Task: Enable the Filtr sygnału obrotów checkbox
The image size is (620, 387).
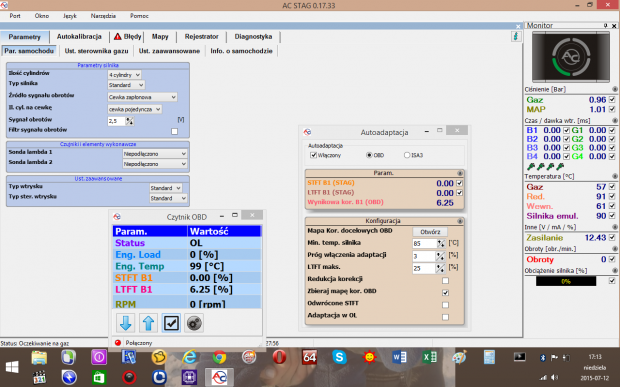Action: [x=174, y=131]
